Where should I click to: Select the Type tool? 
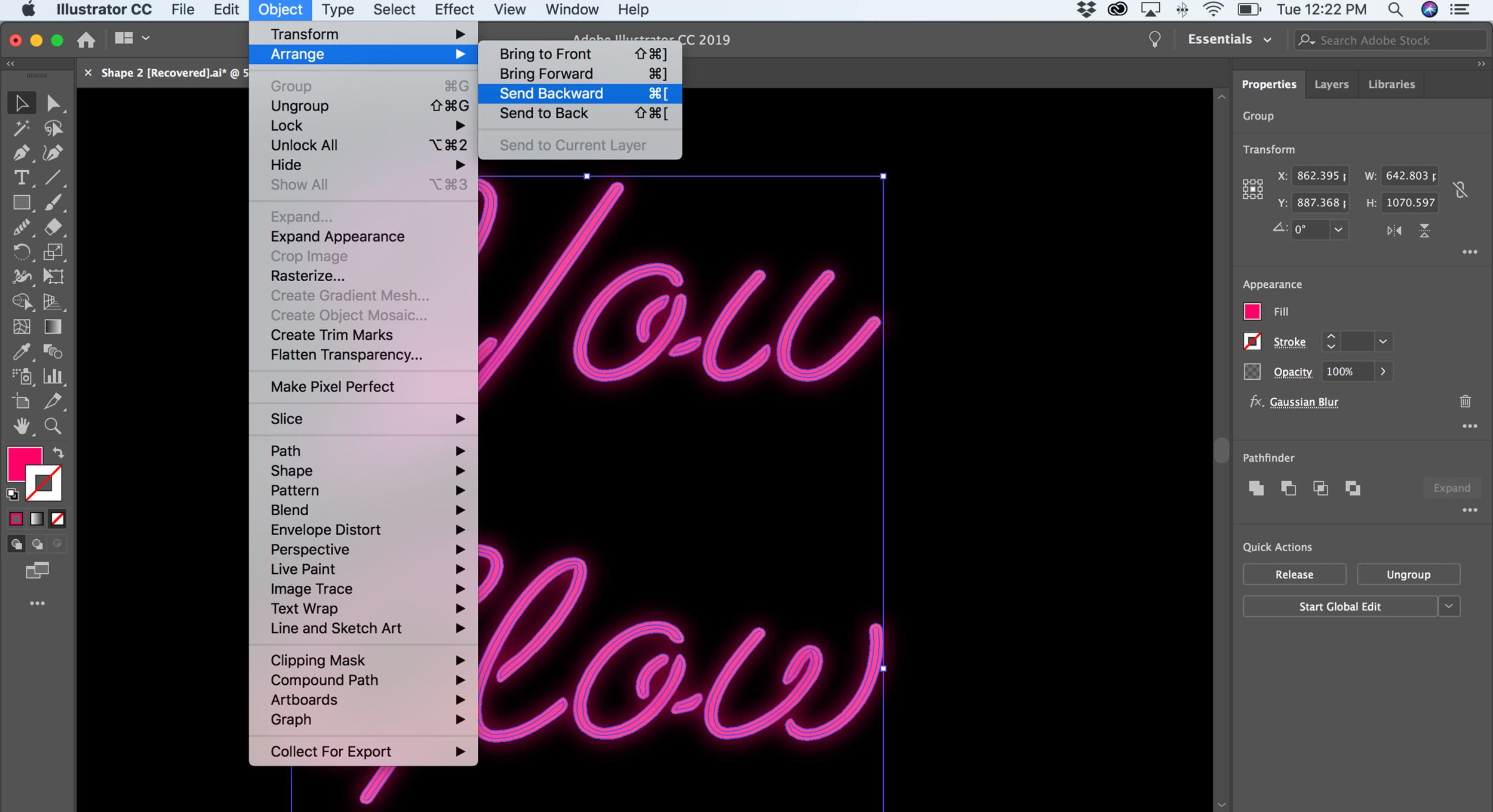click(22, 177)
